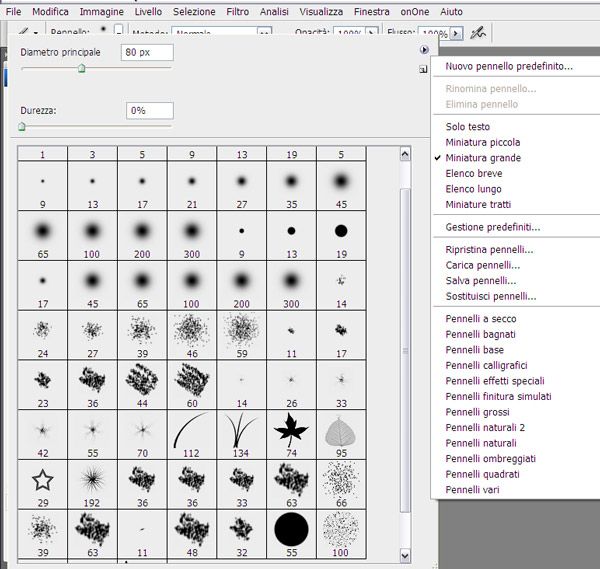Select the textured brush 32
Image resolution: width=600 pixels, height=569 pixels.
point(241,534)
